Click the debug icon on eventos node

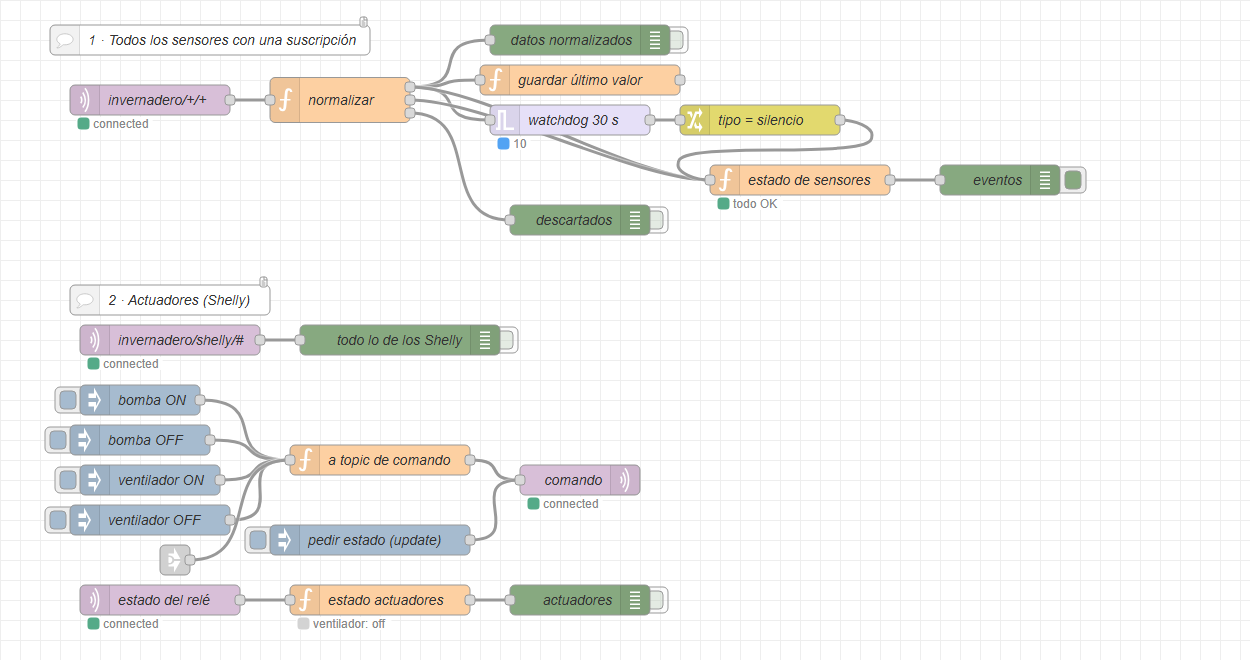point(1045,180)
